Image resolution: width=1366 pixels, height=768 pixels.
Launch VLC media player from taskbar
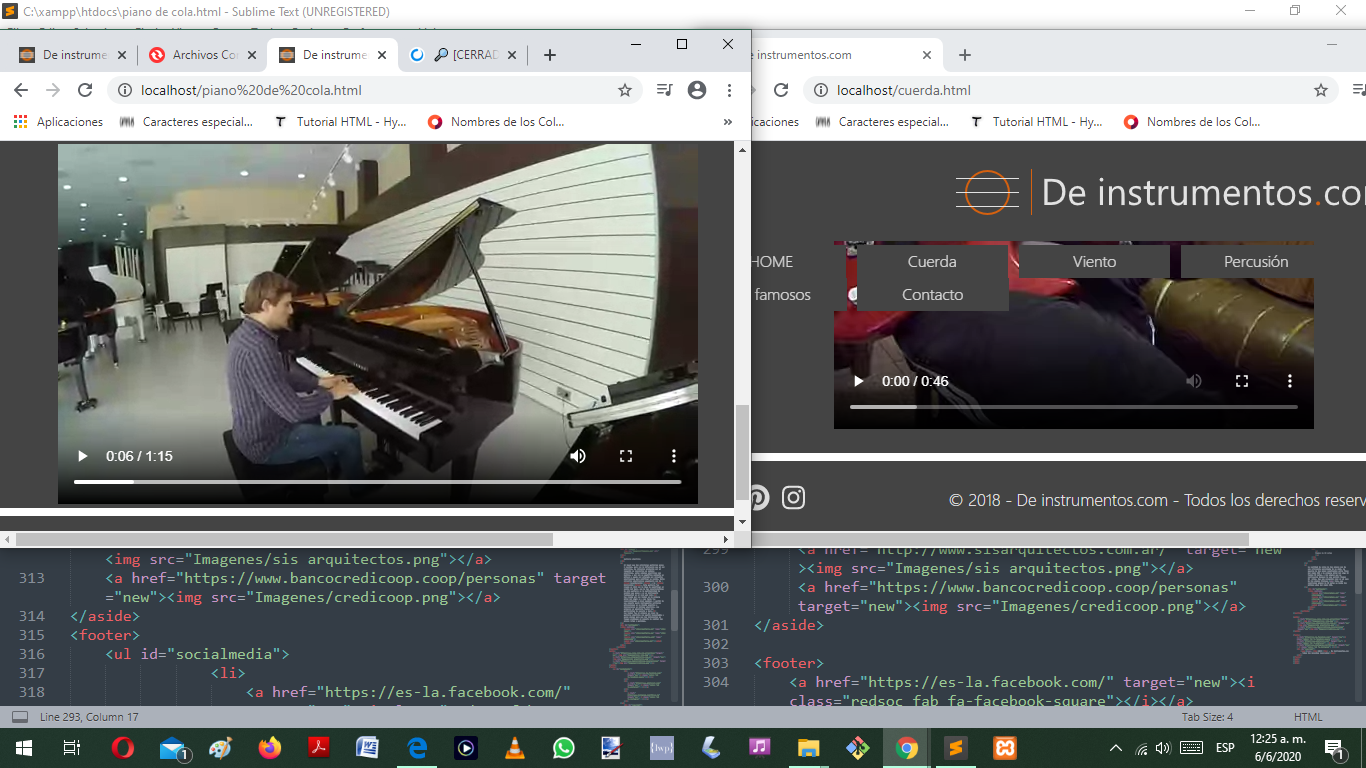tap(515, 748)
